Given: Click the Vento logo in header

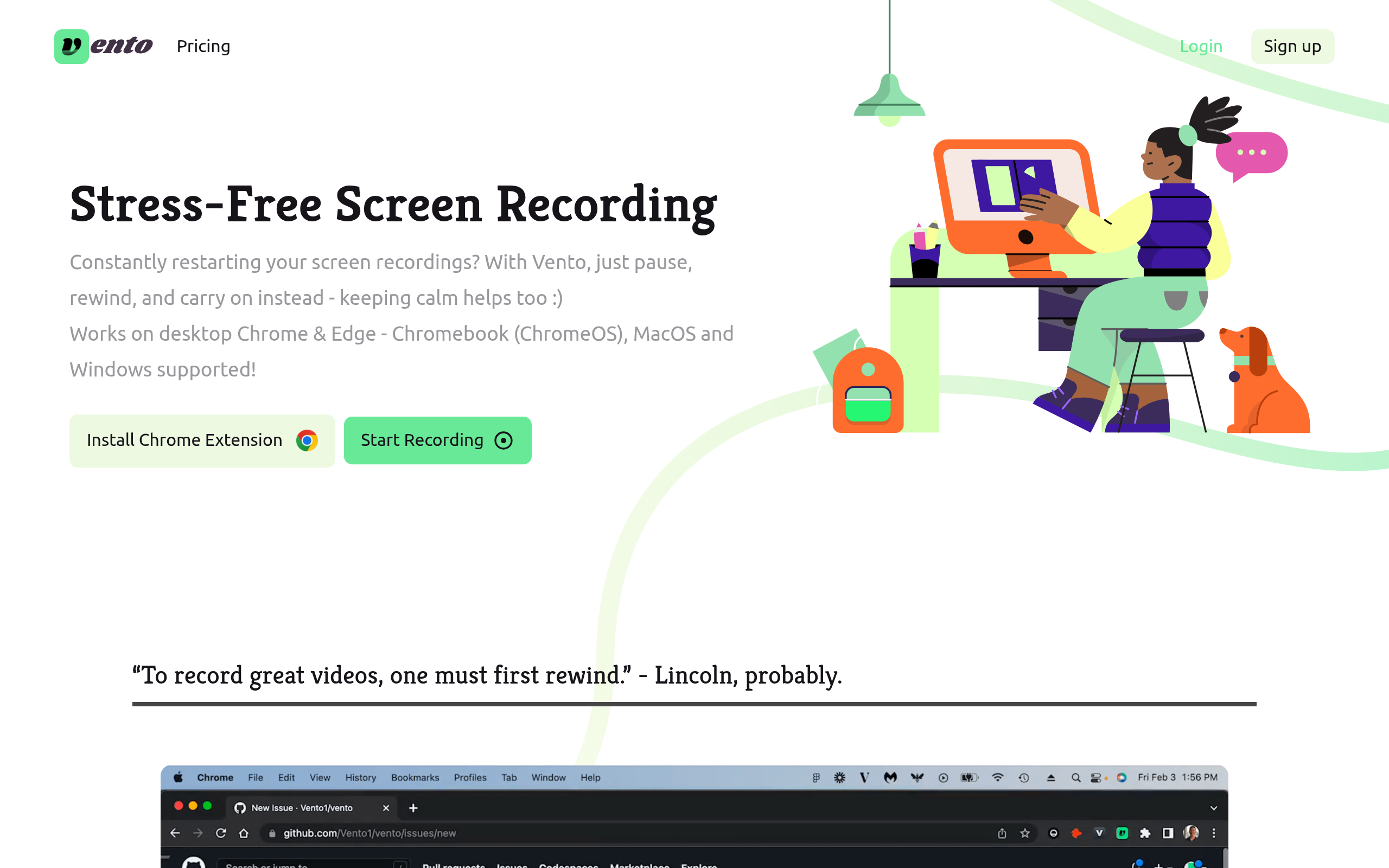Looking at the screenshot, I should point(103,46).
